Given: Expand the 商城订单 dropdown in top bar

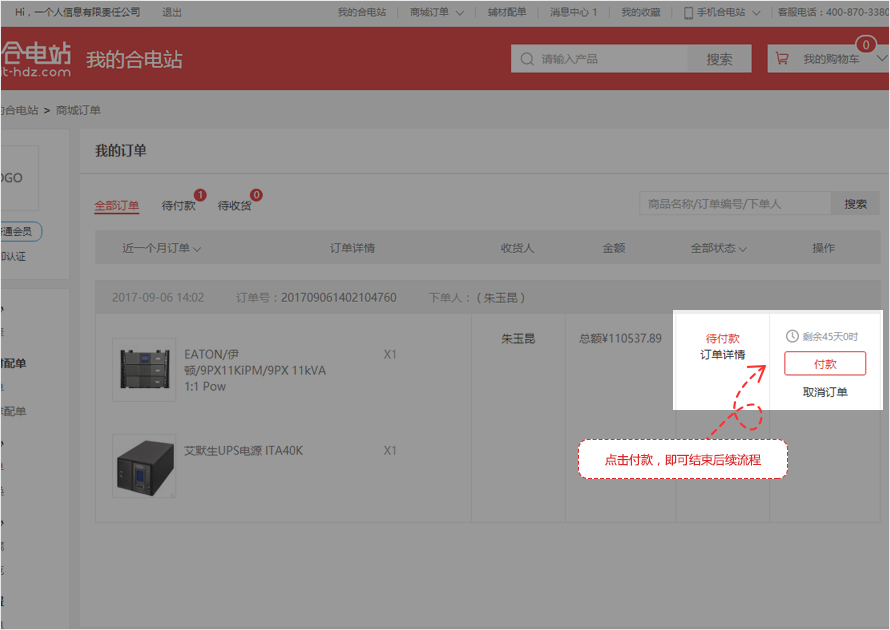Looking at the screenshot, I should [437, 12].
